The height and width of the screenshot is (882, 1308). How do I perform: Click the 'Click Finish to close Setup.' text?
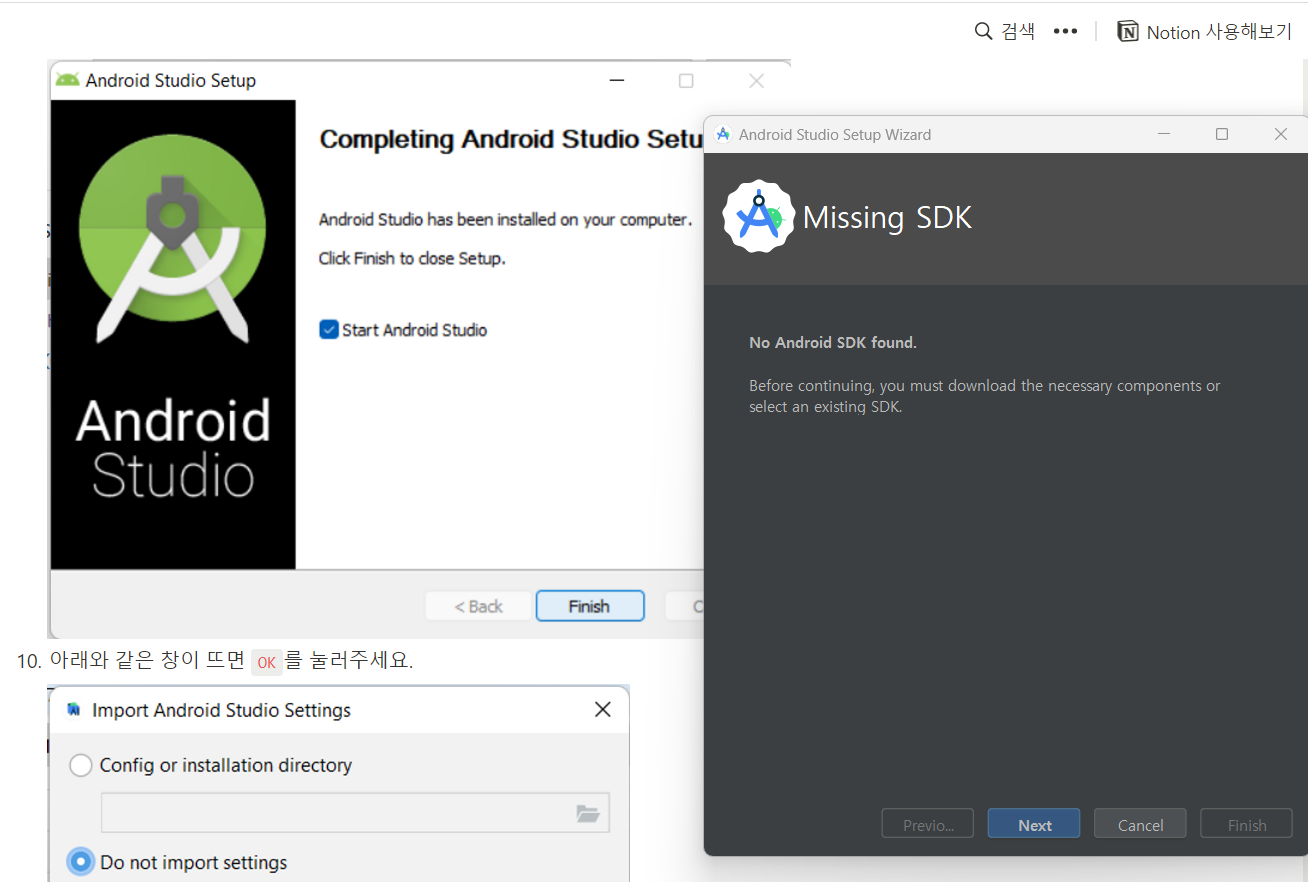tap(412, 258)
